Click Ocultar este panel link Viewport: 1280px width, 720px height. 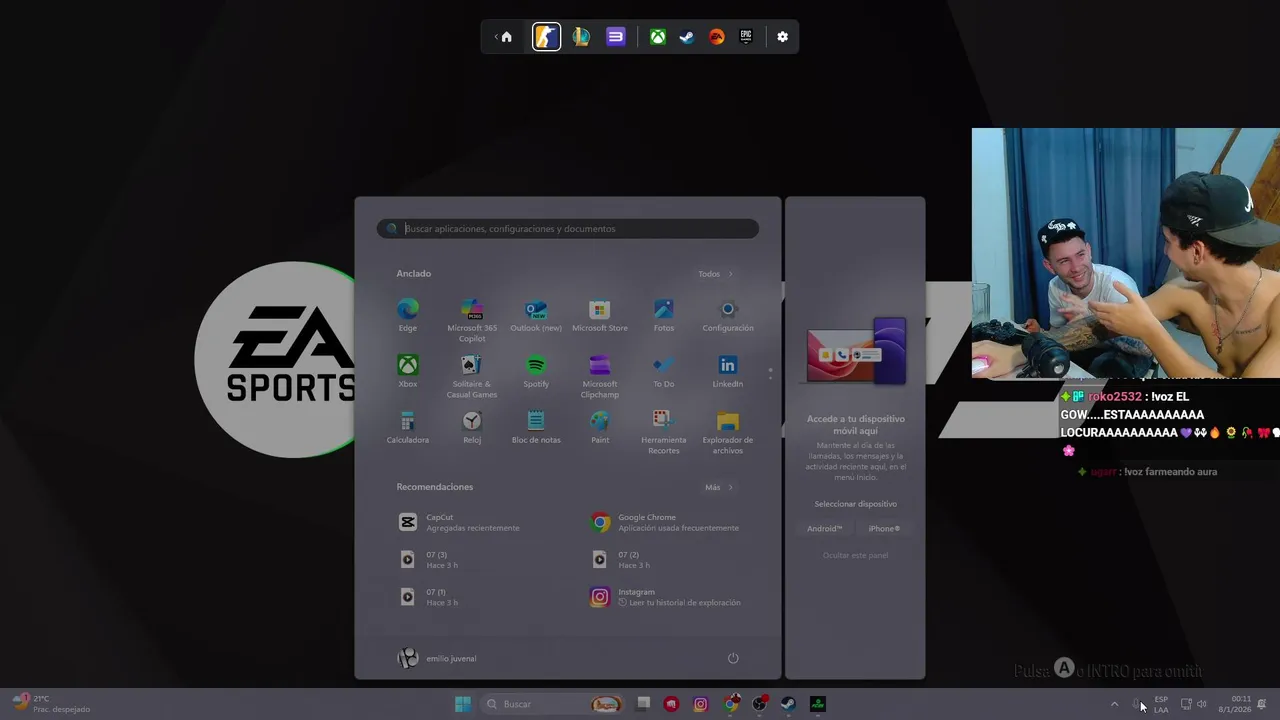(855, 555)
